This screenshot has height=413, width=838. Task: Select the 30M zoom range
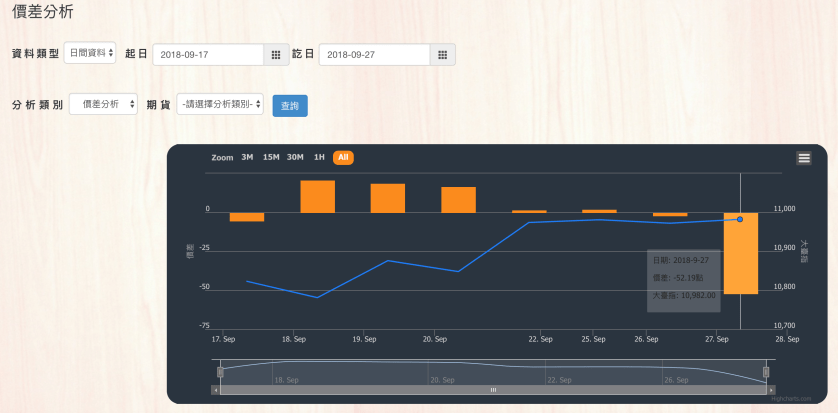[x=295, y=157]
